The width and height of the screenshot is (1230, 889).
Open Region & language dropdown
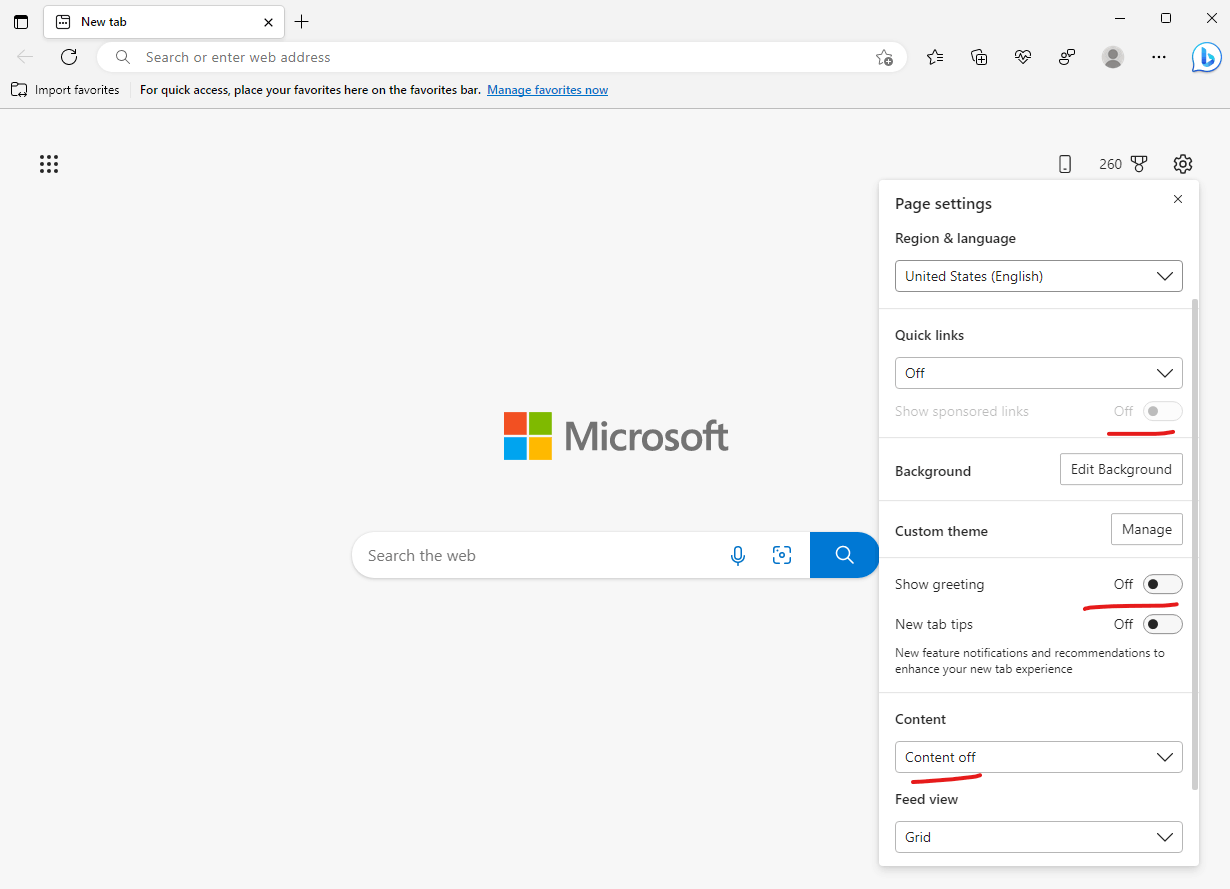coord(1038,276)
